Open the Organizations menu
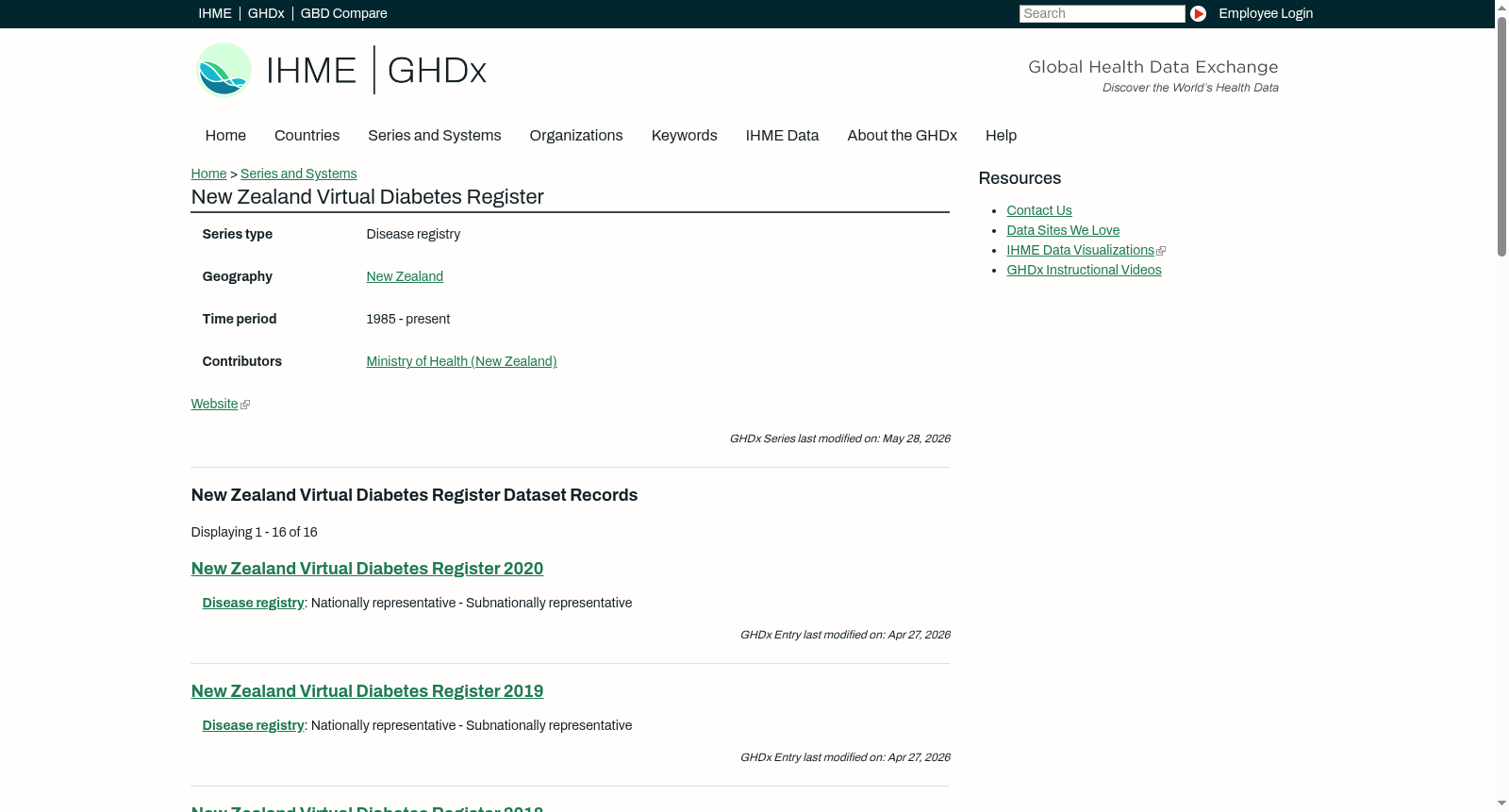 [576, 136]
